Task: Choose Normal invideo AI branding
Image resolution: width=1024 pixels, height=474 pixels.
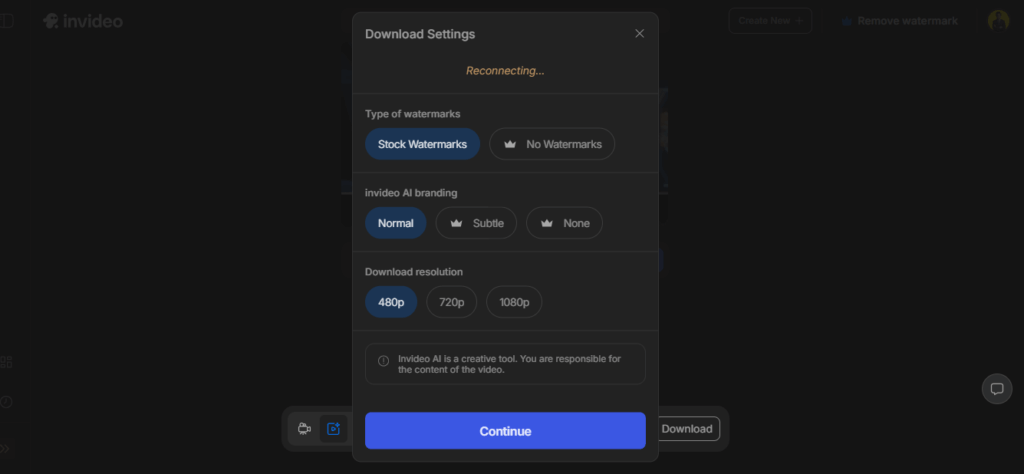Action: pos(395,223)
